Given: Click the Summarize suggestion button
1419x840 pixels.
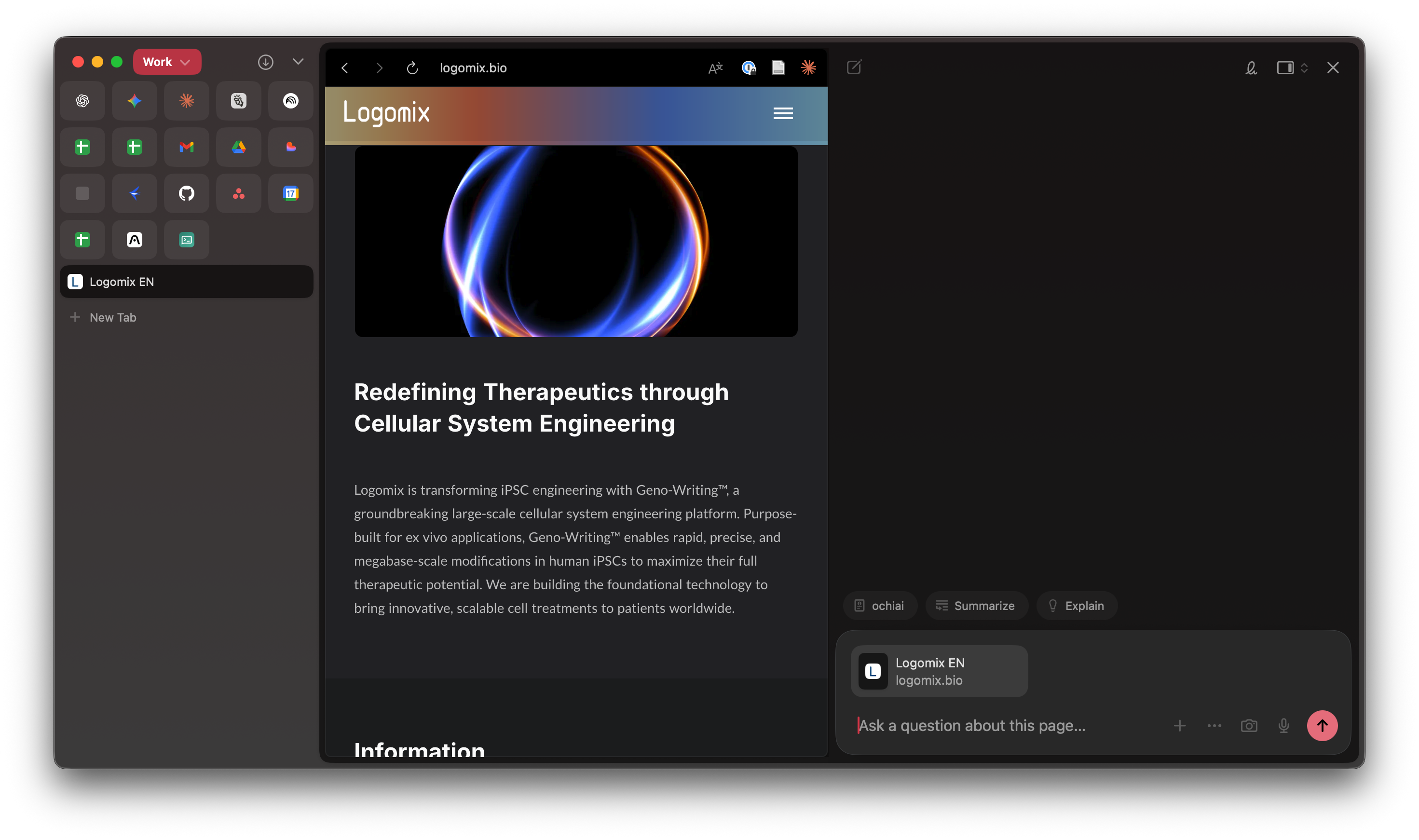Looking at the screenshot, I should tap(976, 606).
